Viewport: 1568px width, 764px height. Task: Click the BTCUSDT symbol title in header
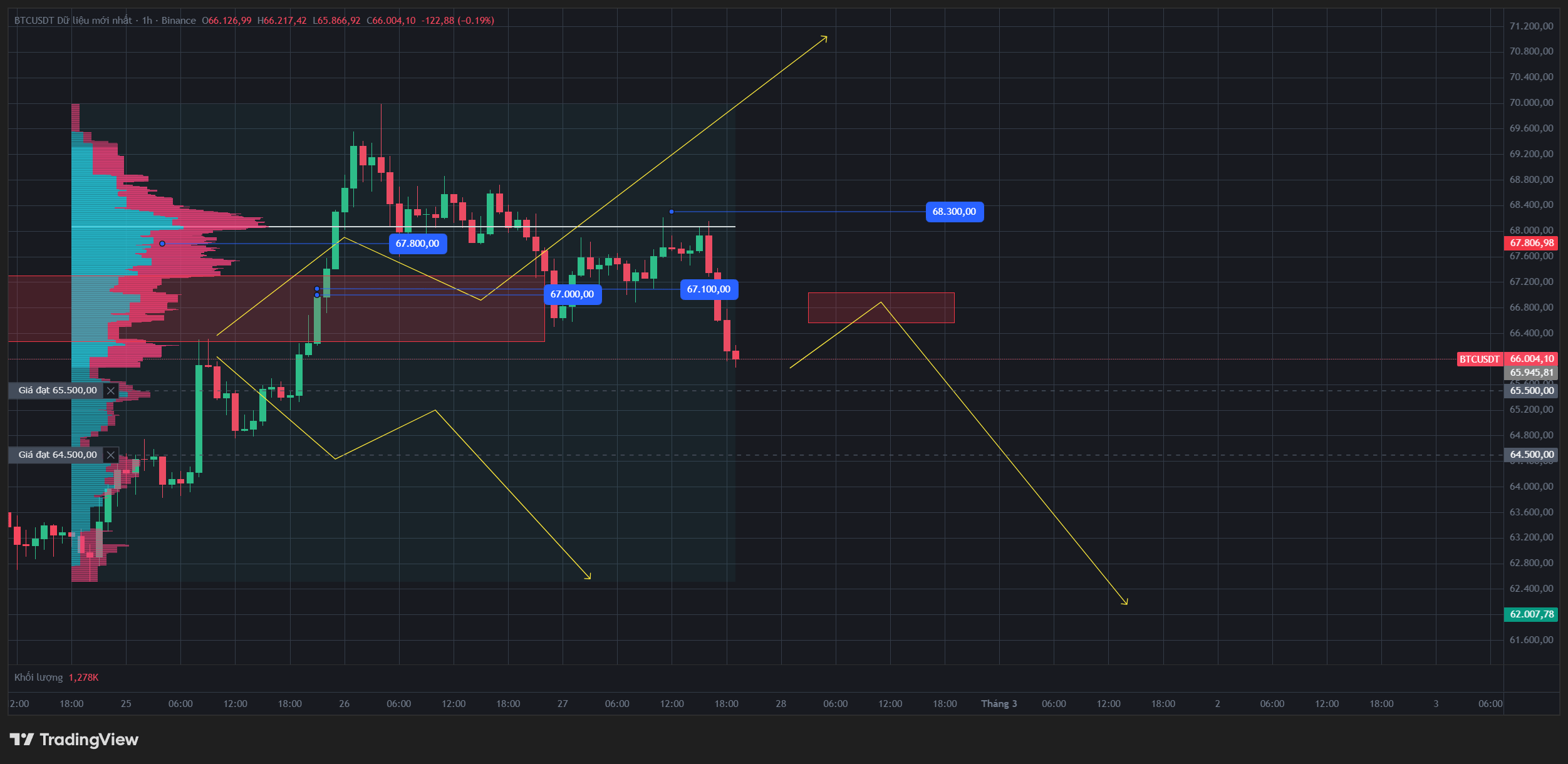click(x=34, y=21)
